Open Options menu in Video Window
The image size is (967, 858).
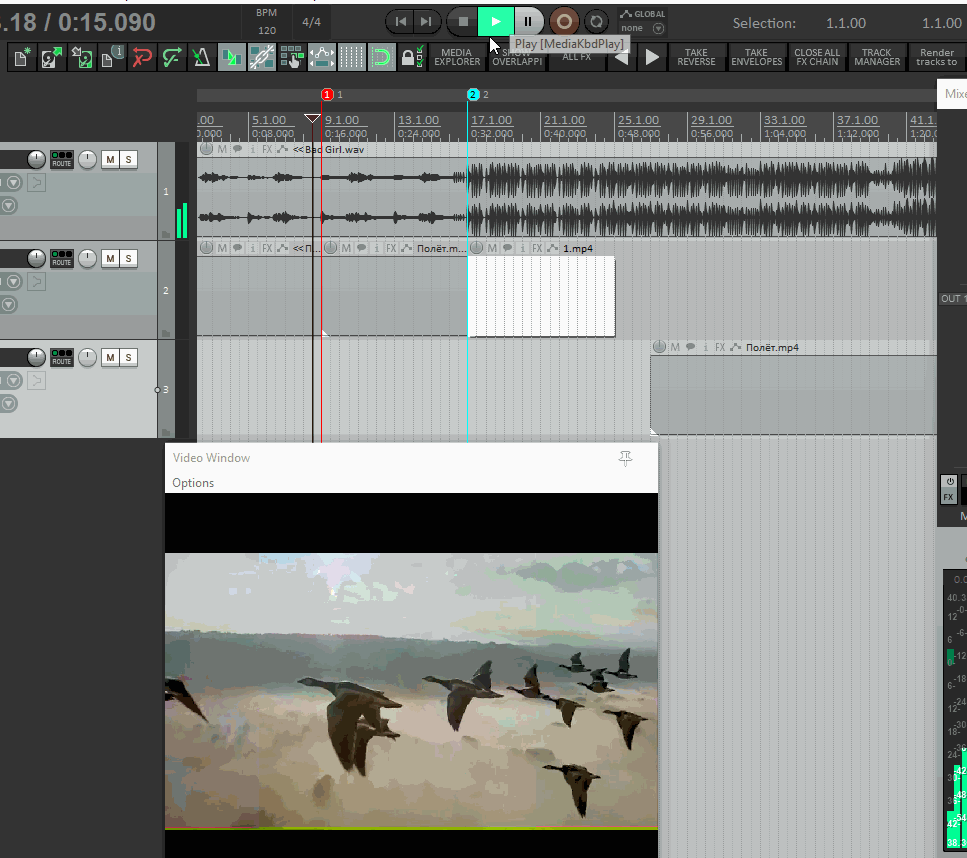click(x=193, y=483)
